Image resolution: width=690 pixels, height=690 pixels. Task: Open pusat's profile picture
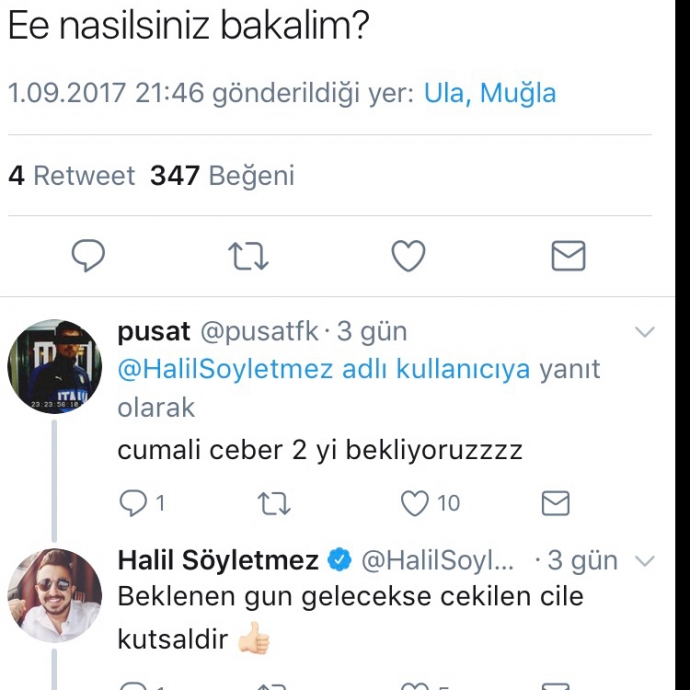54,367
